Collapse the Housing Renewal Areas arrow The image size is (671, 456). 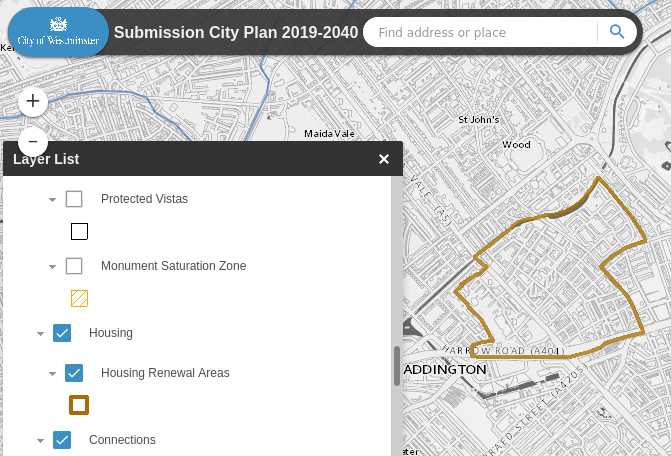pyautogui.click(x=52, y=374)
